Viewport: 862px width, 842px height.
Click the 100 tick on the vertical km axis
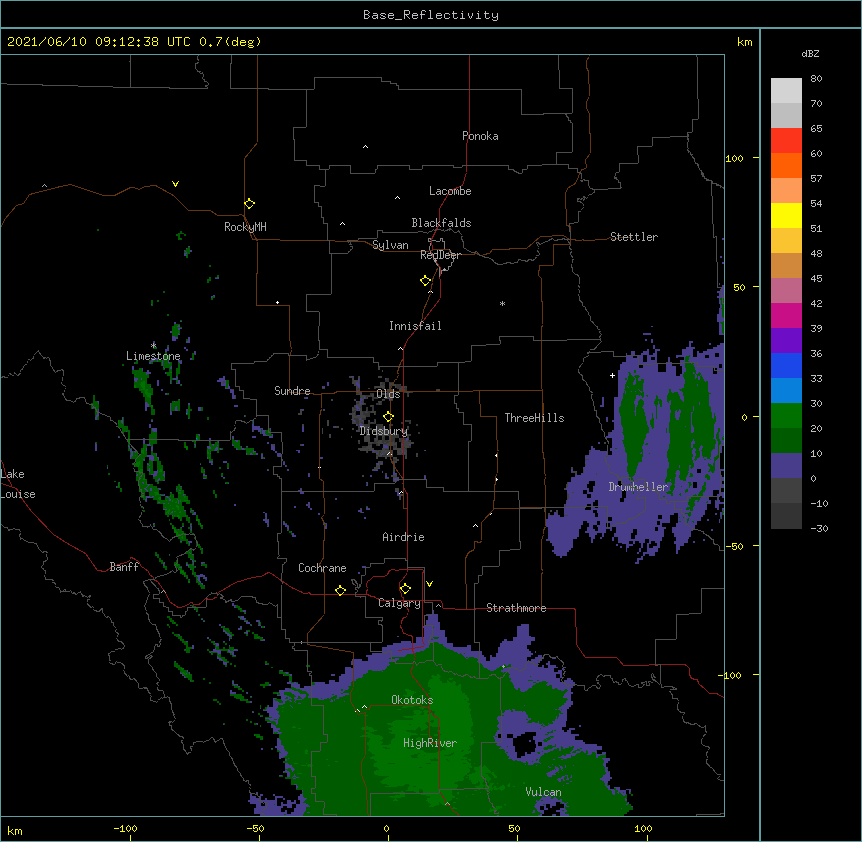click(734, 158)
